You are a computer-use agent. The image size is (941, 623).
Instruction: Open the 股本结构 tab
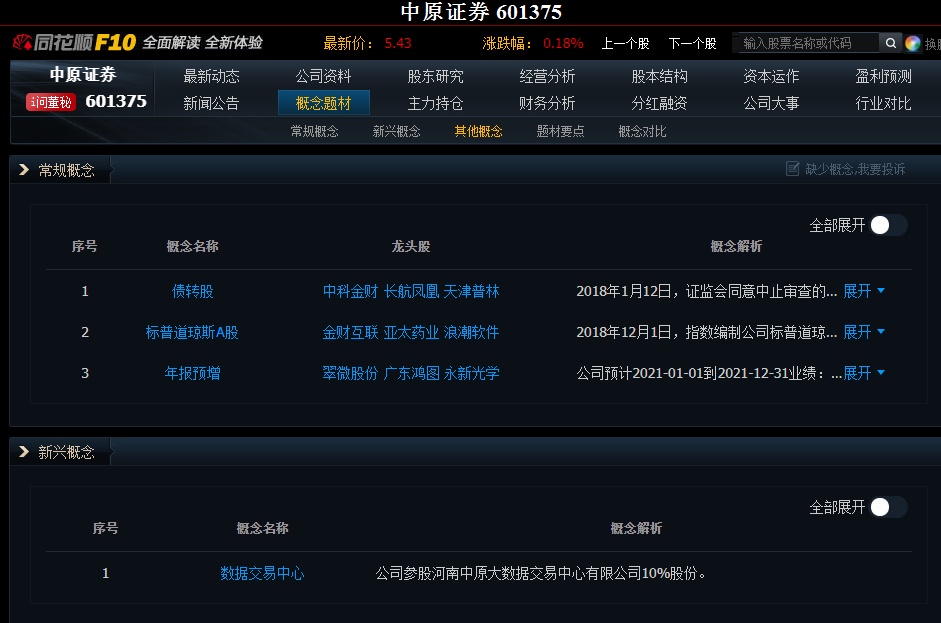tap(659, 76)
